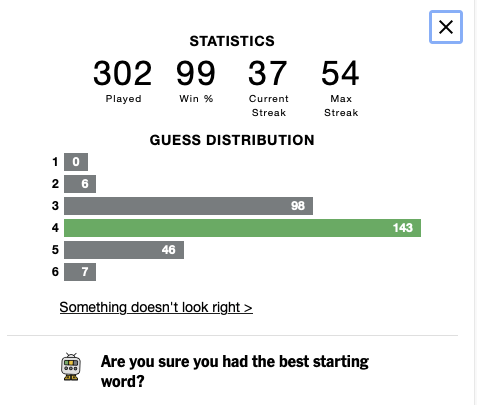This screenshot has height=405, width=477.
Task: Click the bar showing 98 for guess 3
Action: point(188,206)
